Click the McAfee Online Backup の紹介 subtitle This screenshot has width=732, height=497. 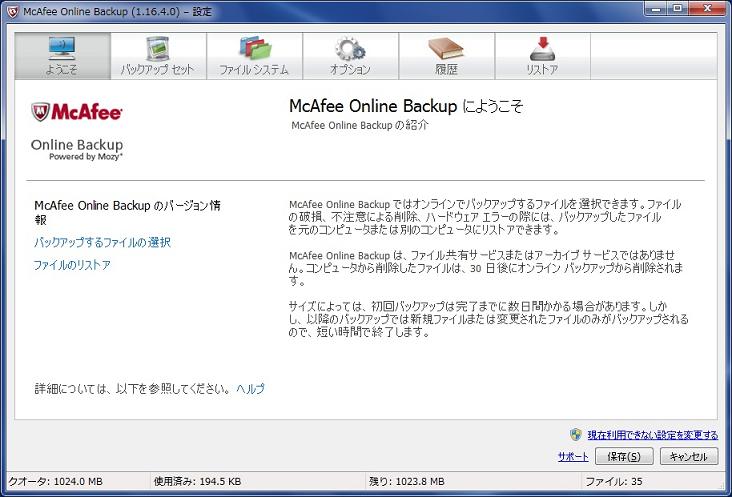[x=359, y=125]
